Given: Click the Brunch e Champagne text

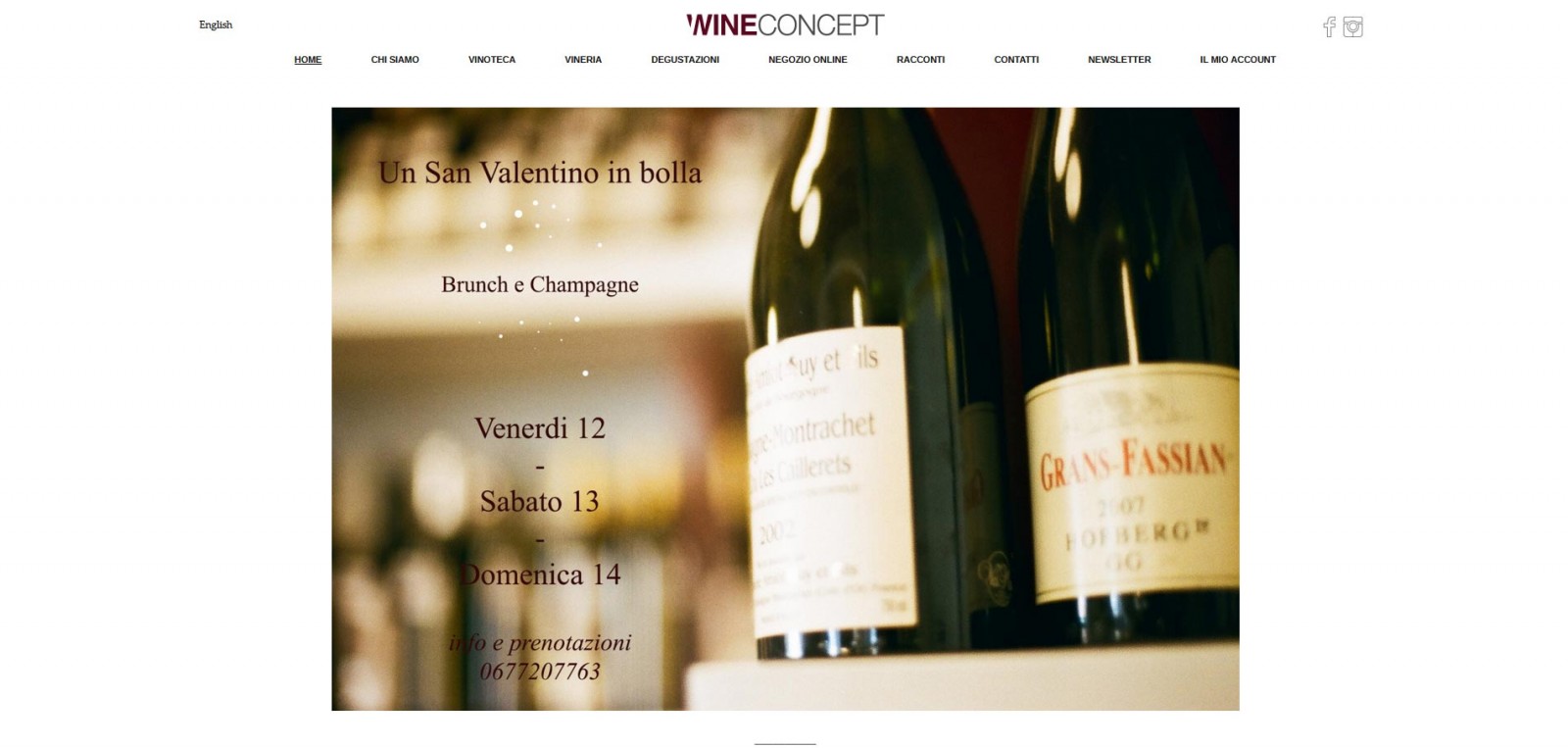Looking at the screenshot, I should pos(540,284).
